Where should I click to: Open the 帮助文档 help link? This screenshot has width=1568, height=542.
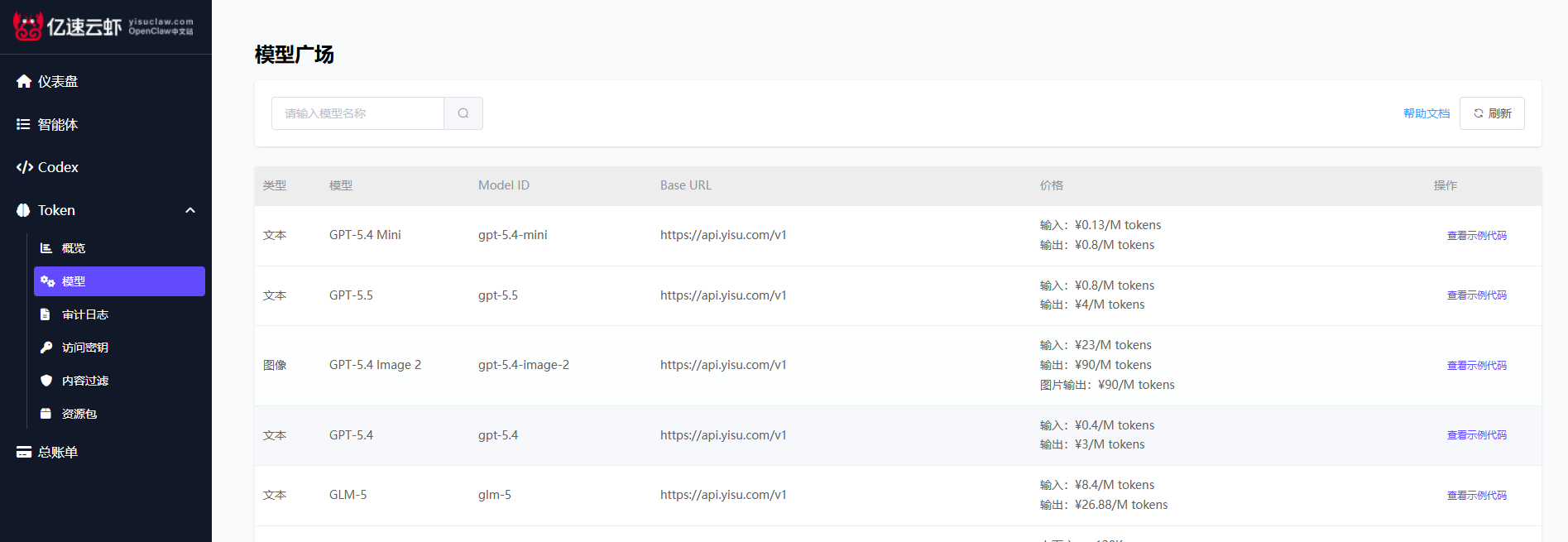[1427, 113]
